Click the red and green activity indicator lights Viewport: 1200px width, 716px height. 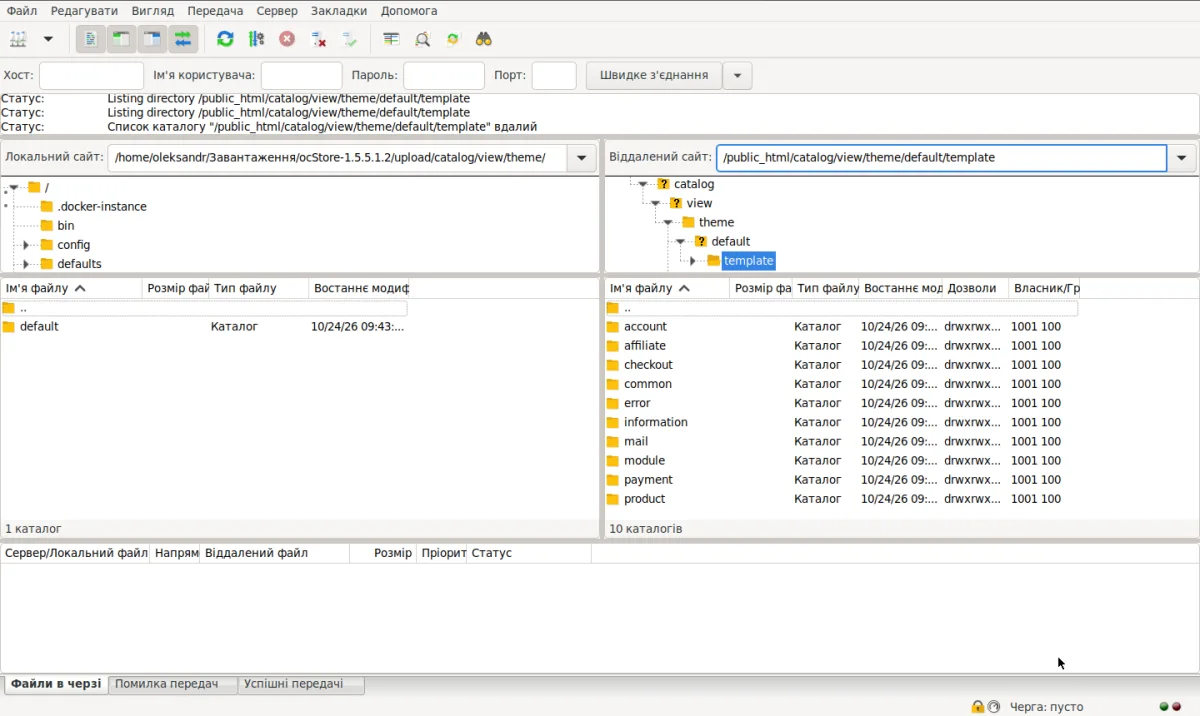pyautogui.click(x=1170, y=707)
